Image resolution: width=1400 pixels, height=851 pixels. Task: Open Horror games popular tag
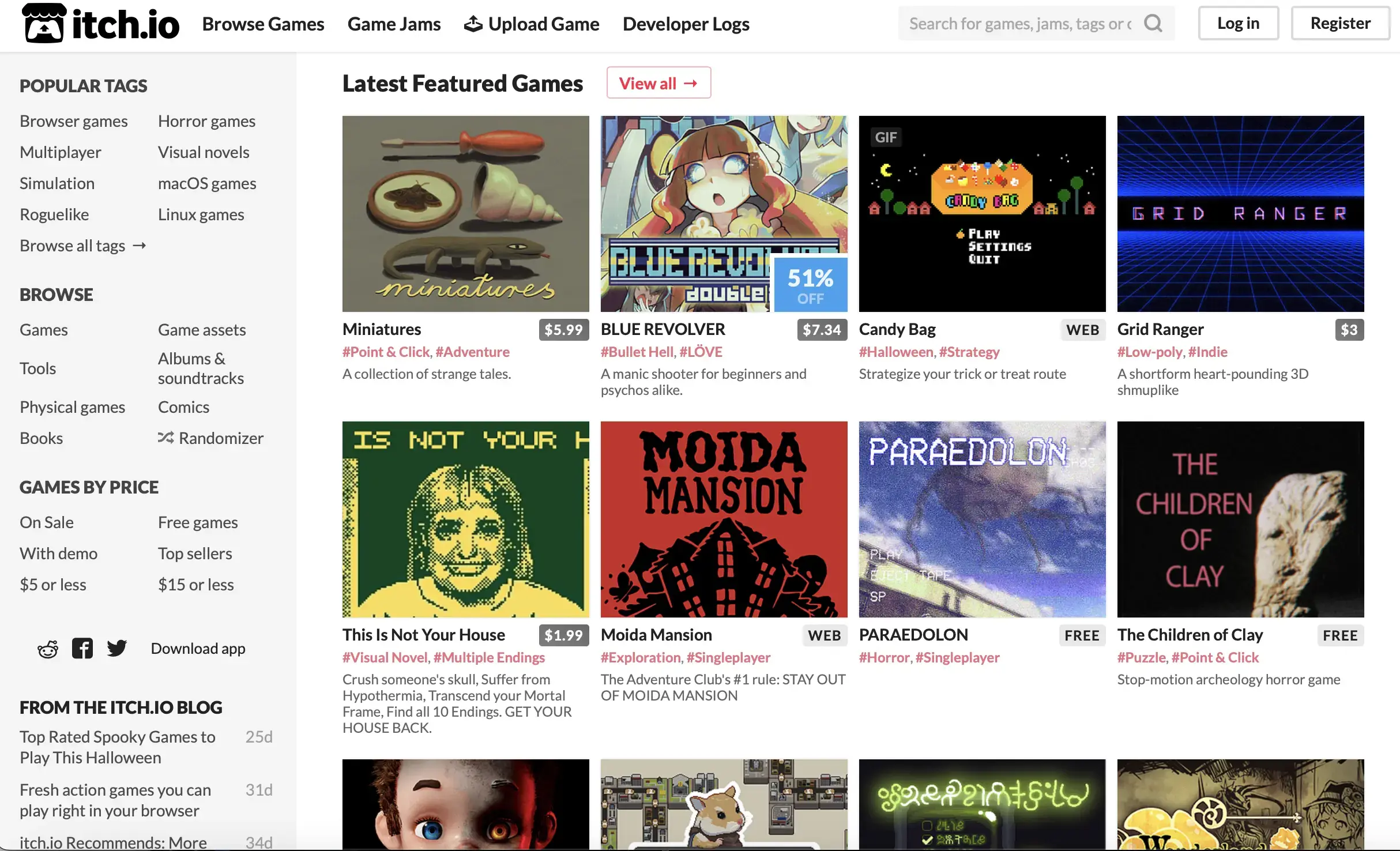[x=206, y=121]
